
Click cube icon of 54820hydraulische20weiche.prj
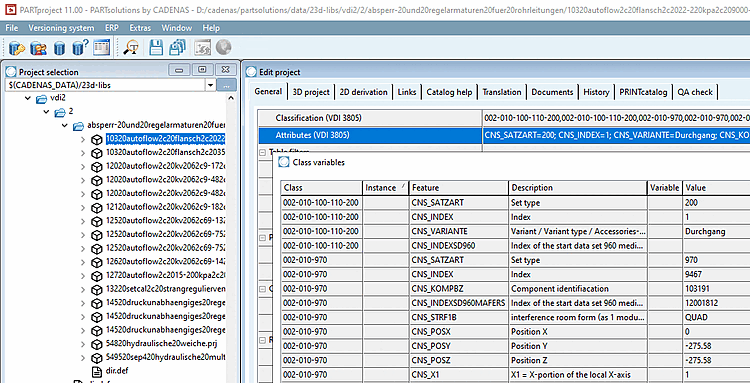(97, 344)
